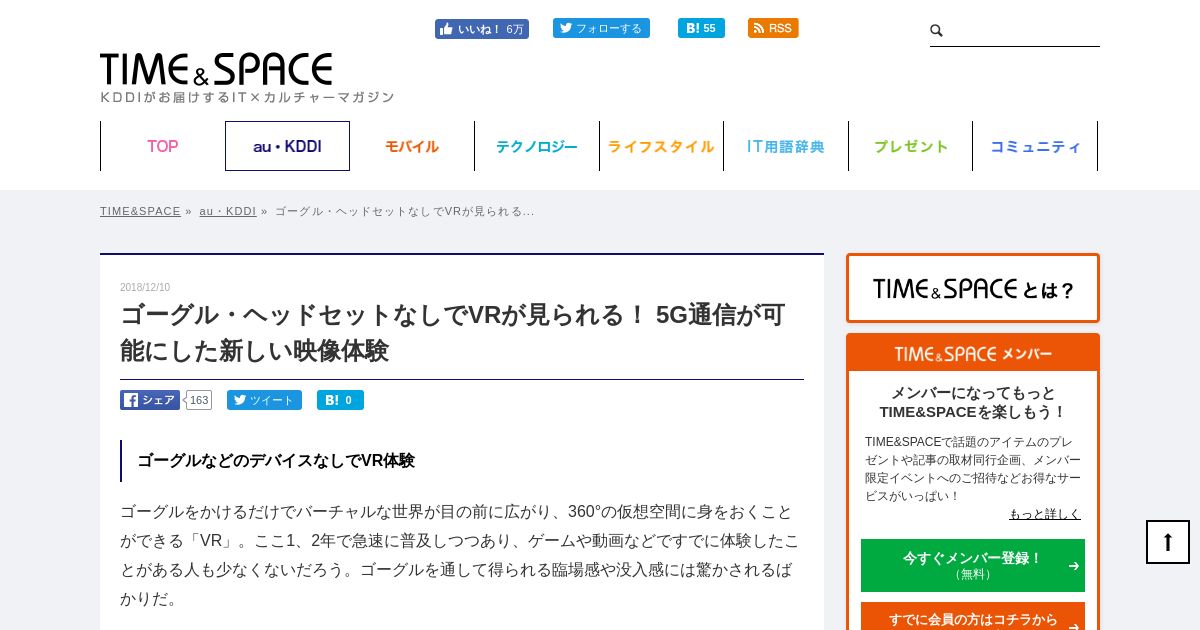Click the orange すでに会員の方はコチラから button

click(x=973, y=617)
